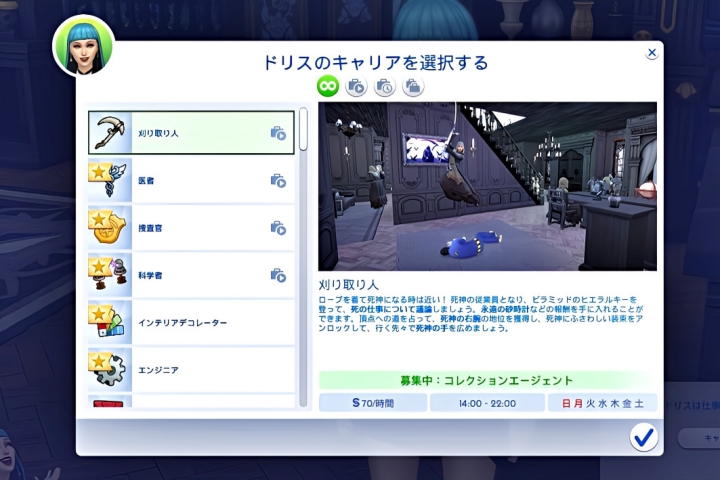Confirm career with the checkmark button
Image resolution: width=720 pixels, height=480 pixels.
click(644, 437)
